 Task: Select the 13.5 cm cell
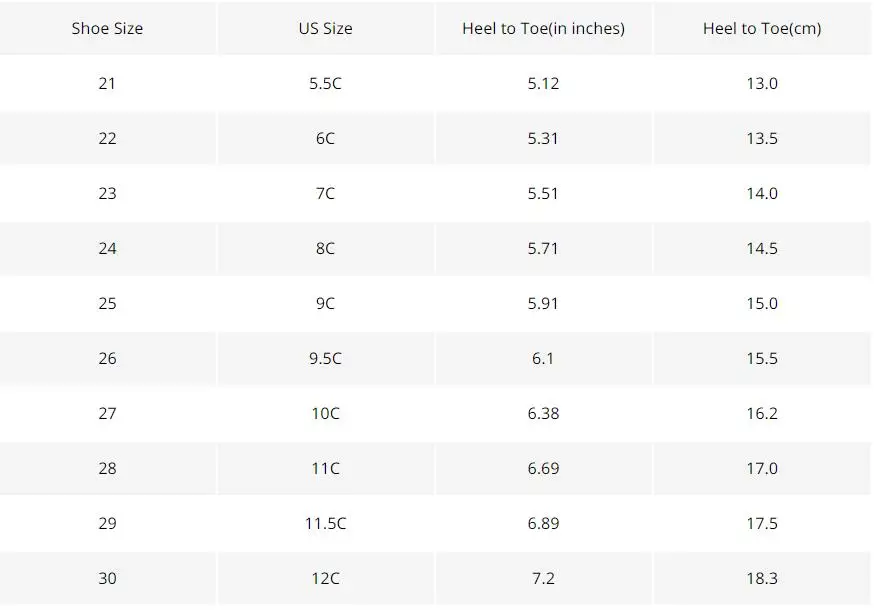pos(762,138)
